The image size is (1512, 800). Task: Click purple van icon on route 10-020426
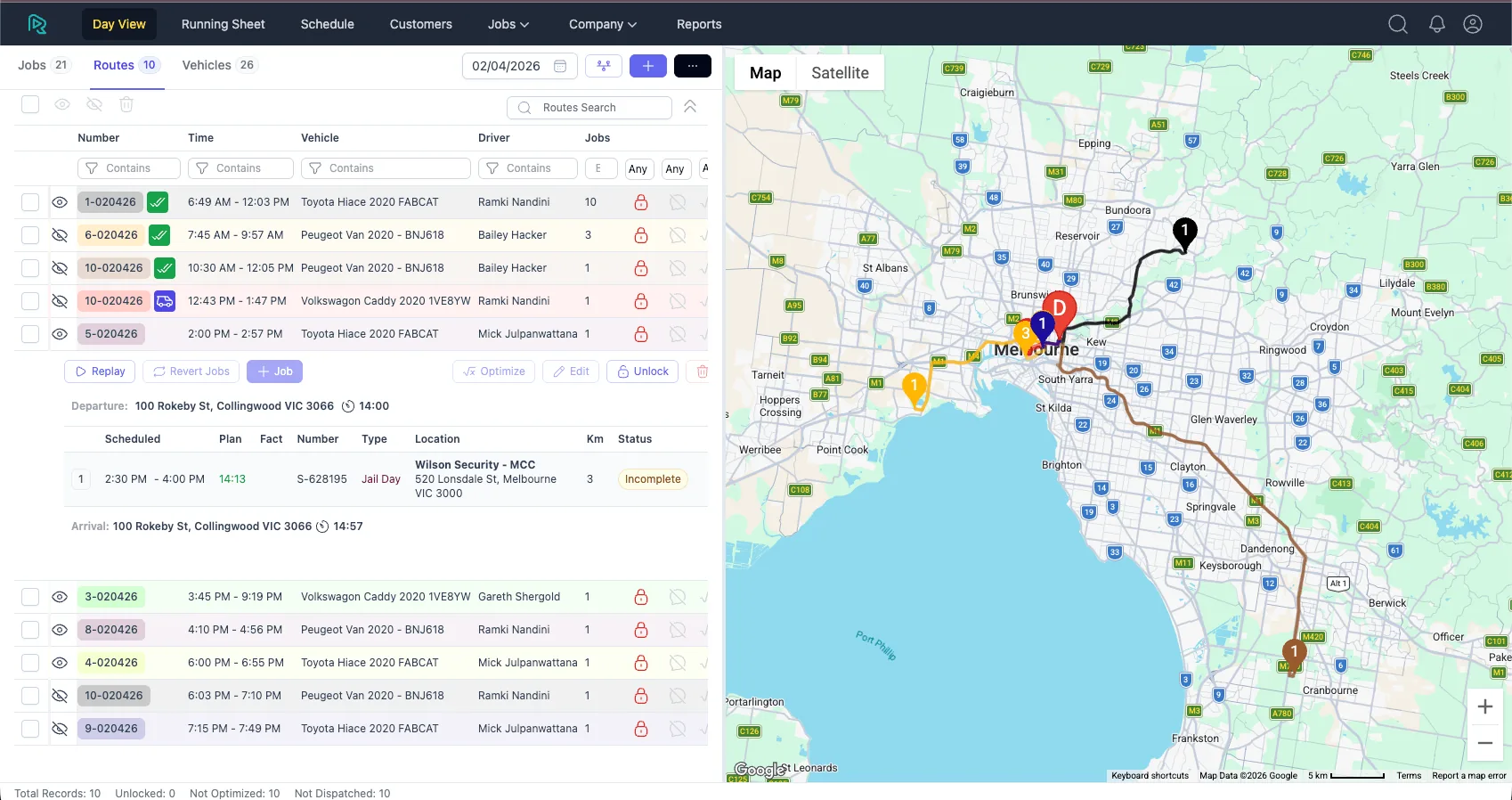click(165, 301)
